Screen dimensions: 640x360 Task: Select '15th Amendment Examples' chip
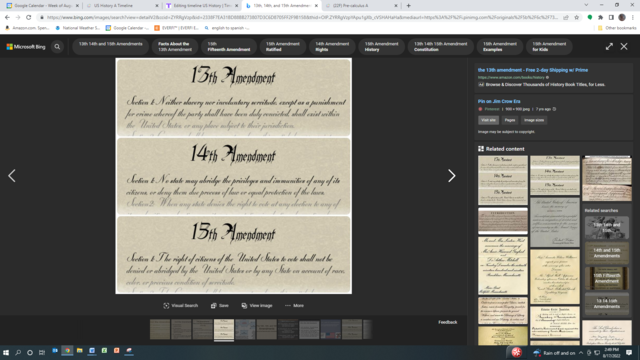[500, 47]
